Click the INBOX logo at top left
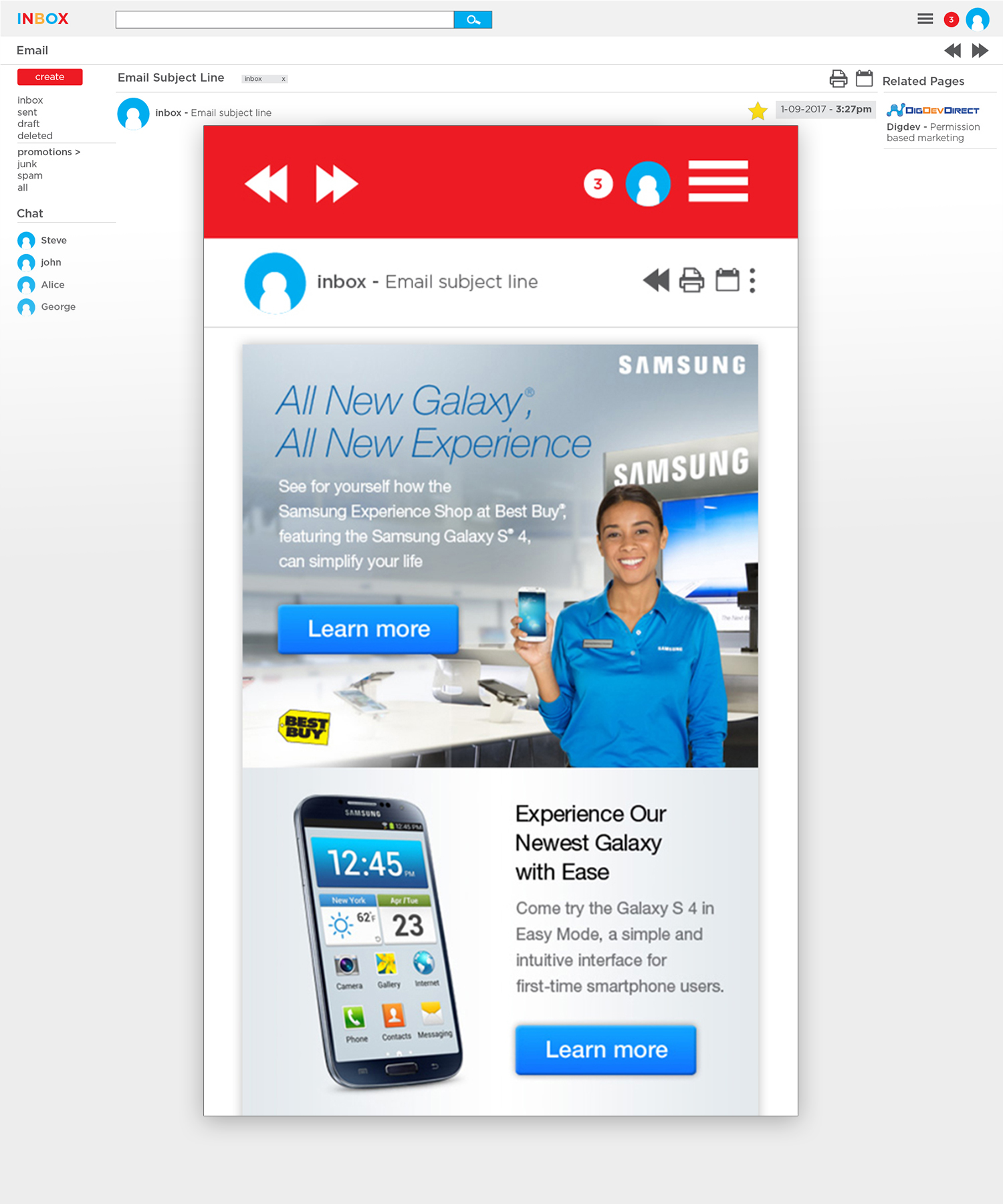The width and height of the screenshot is (1003, 1204). [43, 19]
